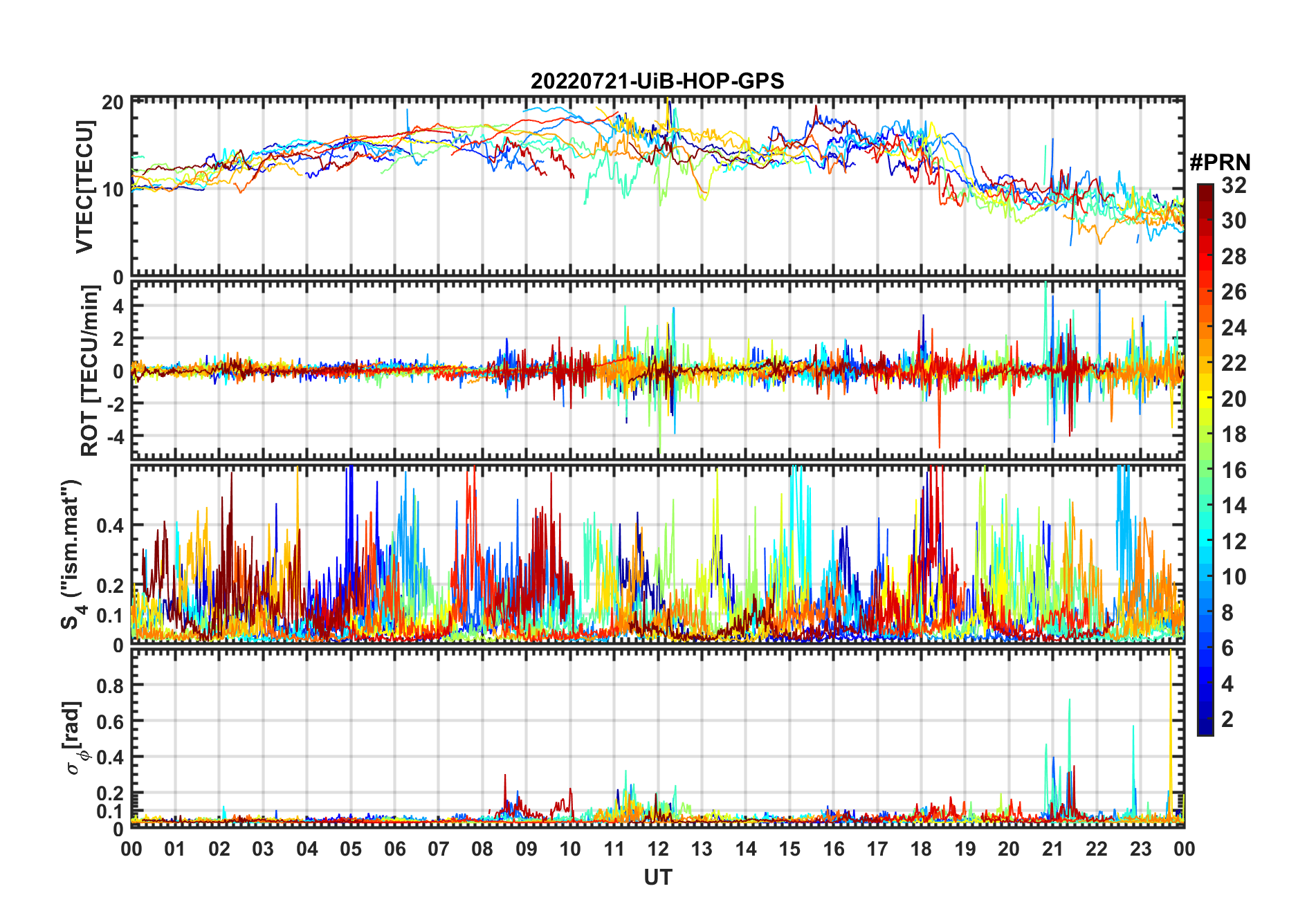Click the colorbar tick label 26
Image resolution: width=1316 pixels, height=920 pixels.
click(1234, 292)
